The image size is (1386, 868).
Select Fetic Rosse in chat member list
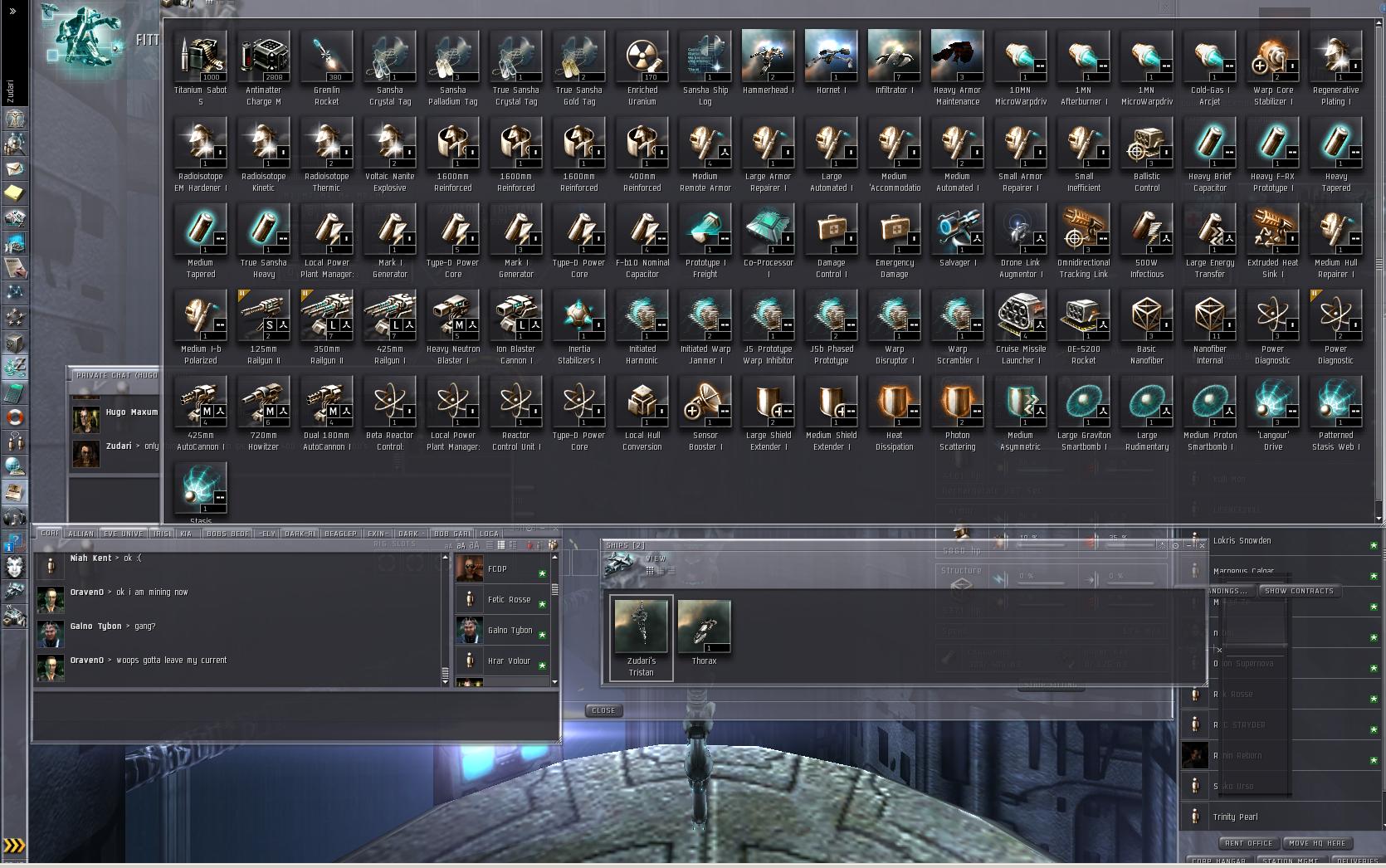click(x=502, y=600)
